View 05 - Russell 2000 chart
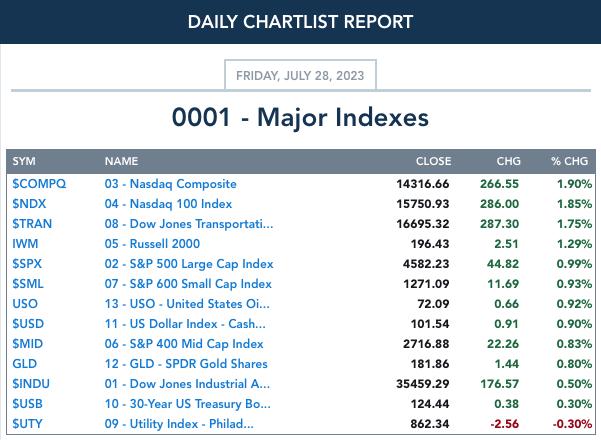The width and height of the screenshot is (601, 440). pyautogui.click(x=152, y=243)
